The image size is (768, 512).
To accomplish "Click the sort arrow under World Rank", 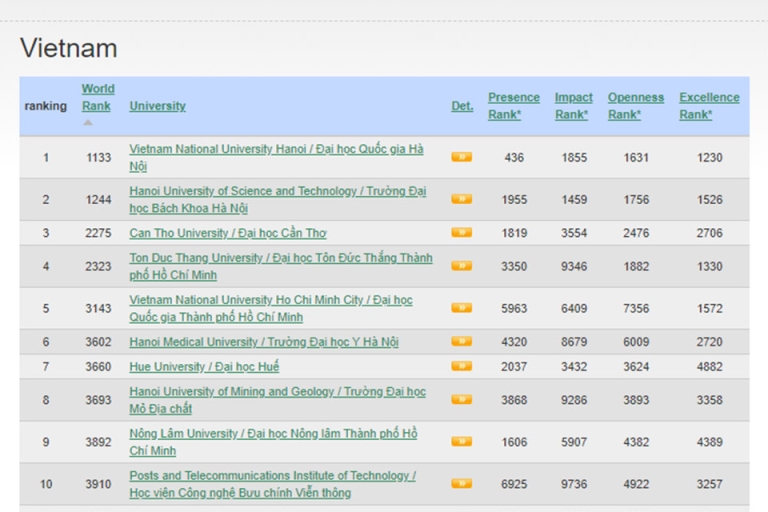I will pyautogui.click(x=88, y=122).
